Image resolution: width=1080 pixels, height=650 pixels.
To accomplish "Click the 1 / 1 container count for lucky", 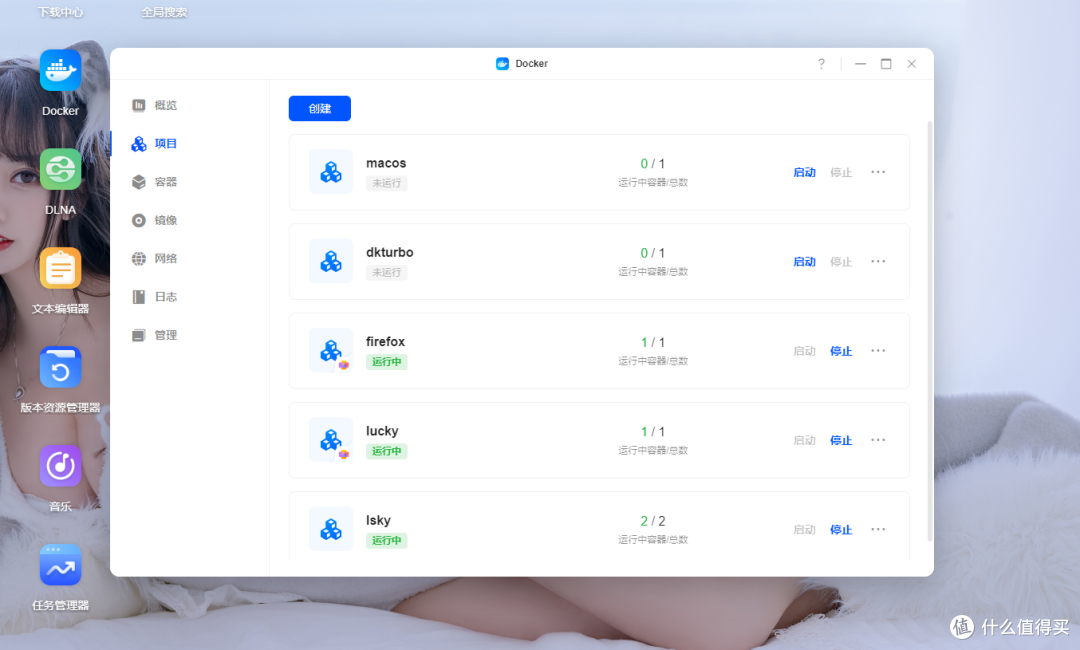I will click(x=653, y=432).
